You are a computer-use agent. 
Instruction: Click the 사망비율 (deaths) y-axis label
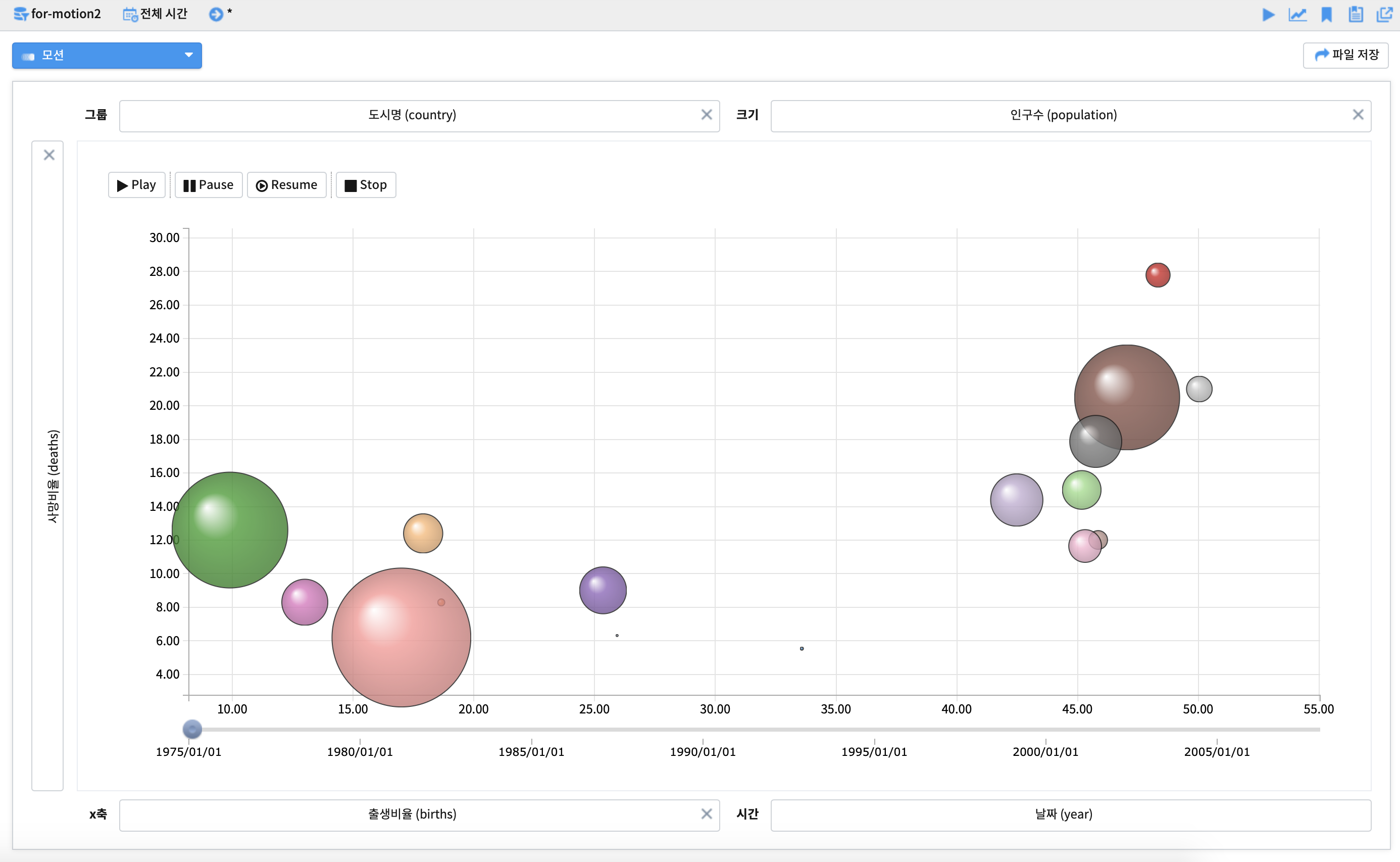click(x=53, y=476)
